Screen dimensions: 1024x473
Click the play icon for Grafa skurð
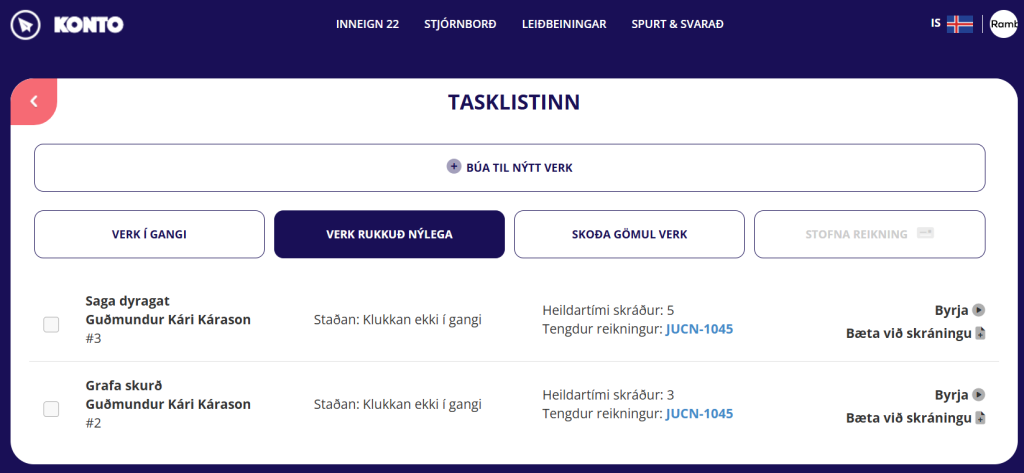(x=978, y=395)
